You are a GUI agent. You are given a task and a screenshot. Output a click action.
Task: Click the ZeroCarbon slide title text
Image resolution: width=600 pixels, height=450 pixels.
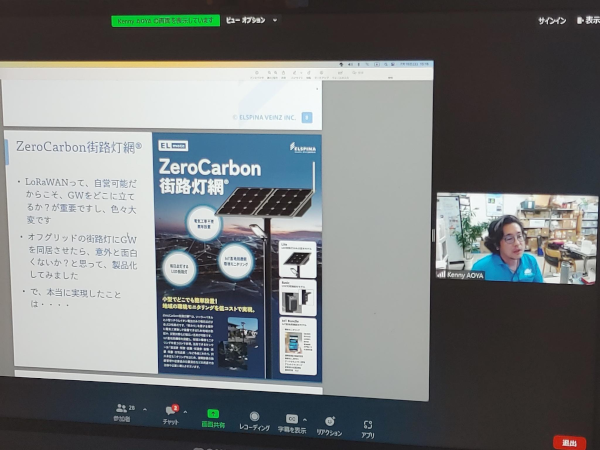(x=79, y=147)
